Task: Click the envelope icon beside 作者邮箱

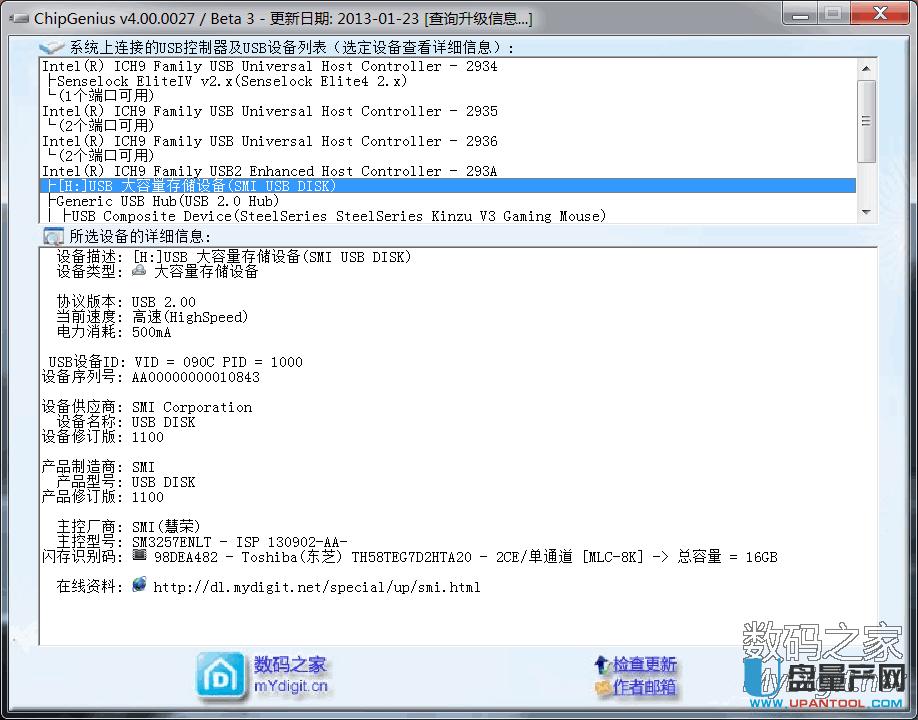Action: tap(601, 687)
